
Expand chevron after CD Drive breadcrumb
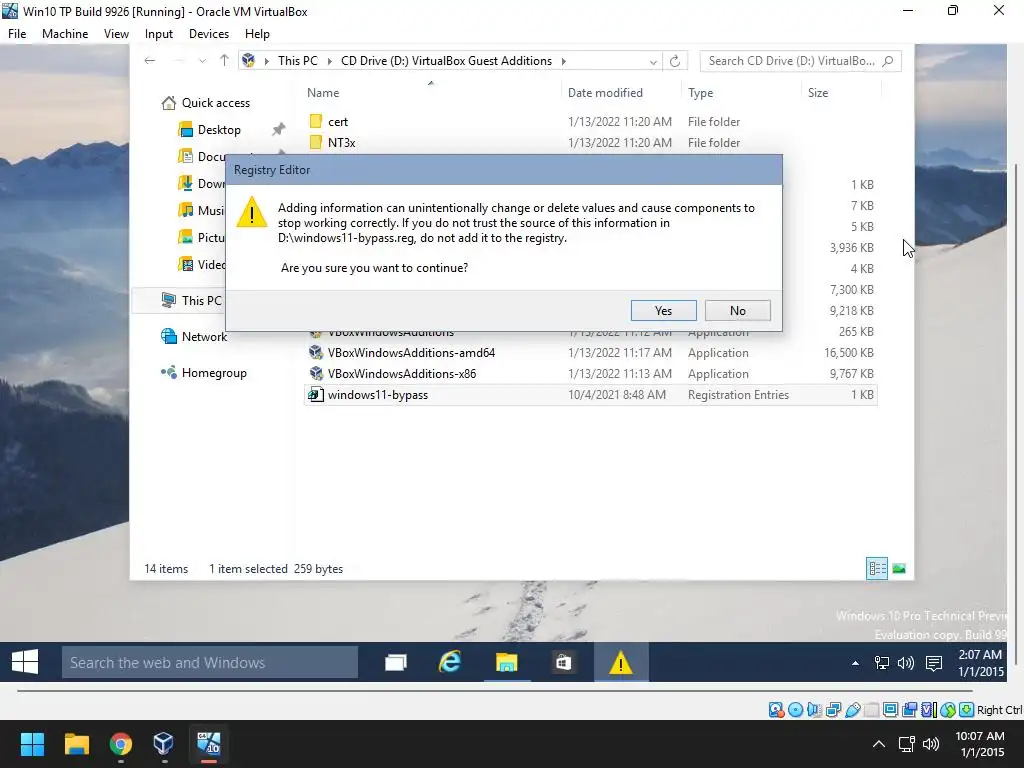coord(564,61)
